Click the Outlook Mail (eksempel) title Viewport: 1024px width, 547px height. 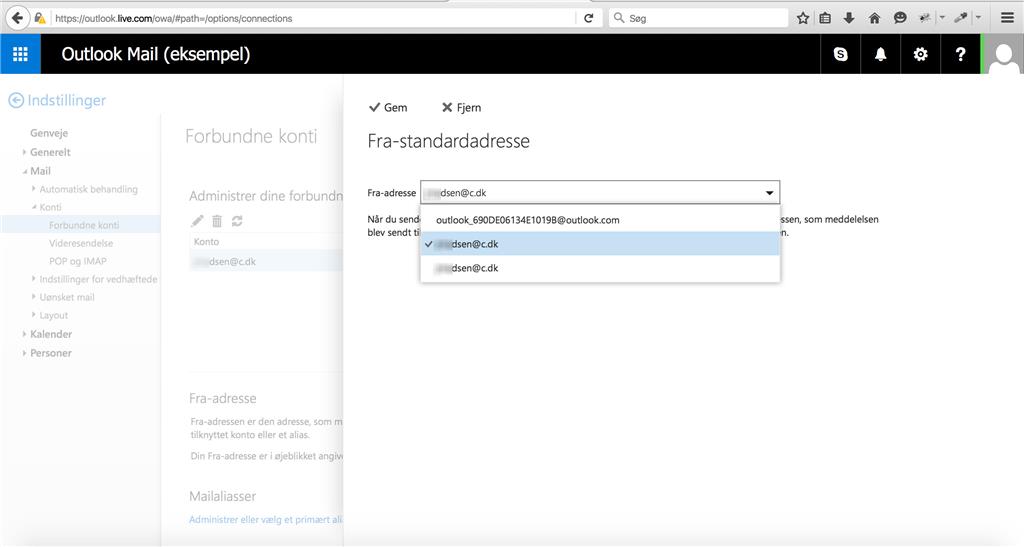pos(155,54)
